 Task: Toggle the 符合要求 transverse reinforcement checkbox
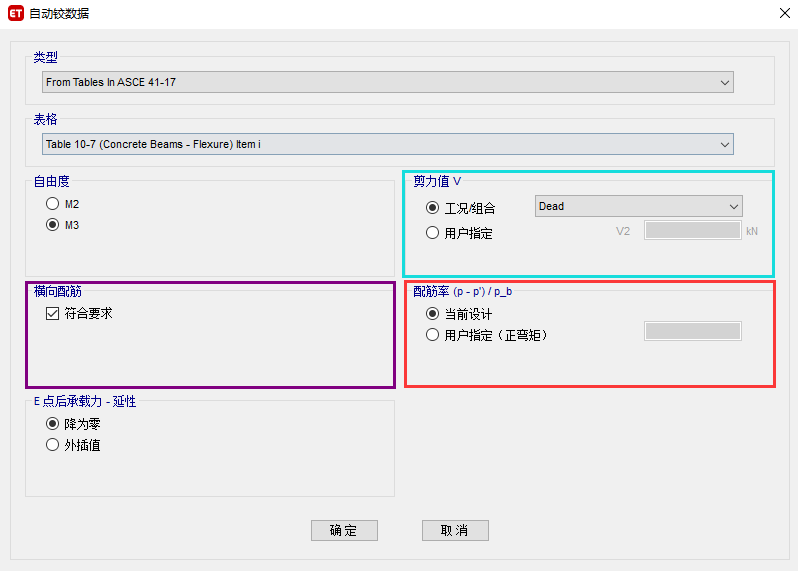coord(79,313)
